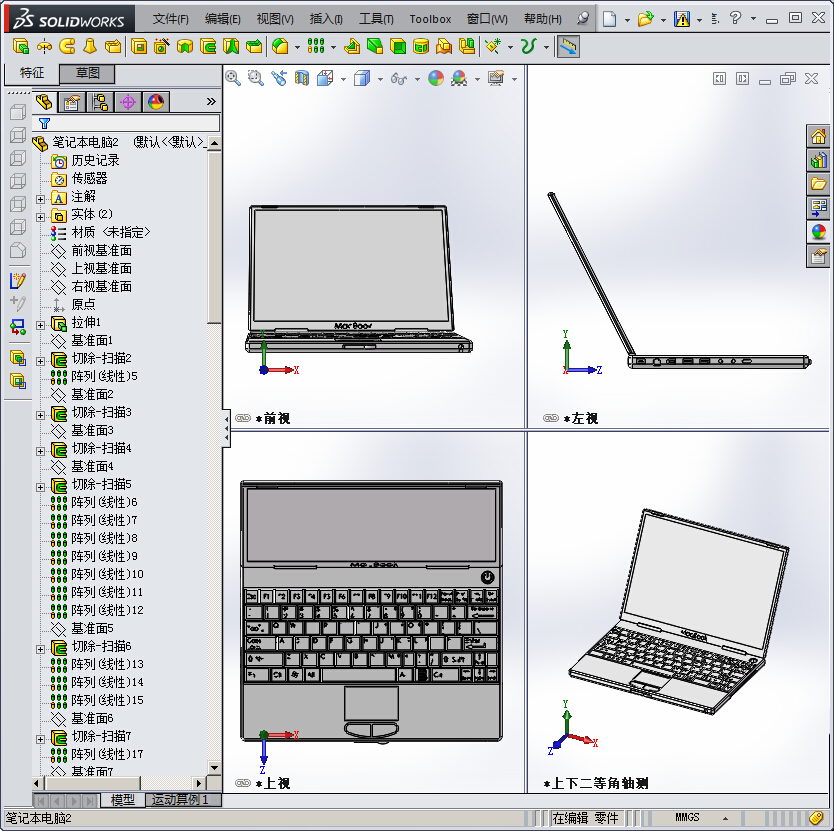Open SolidWorks Resources home icon on right panel
The height and width of the screenshot is (831, 834).
click(x=818, y=136)
